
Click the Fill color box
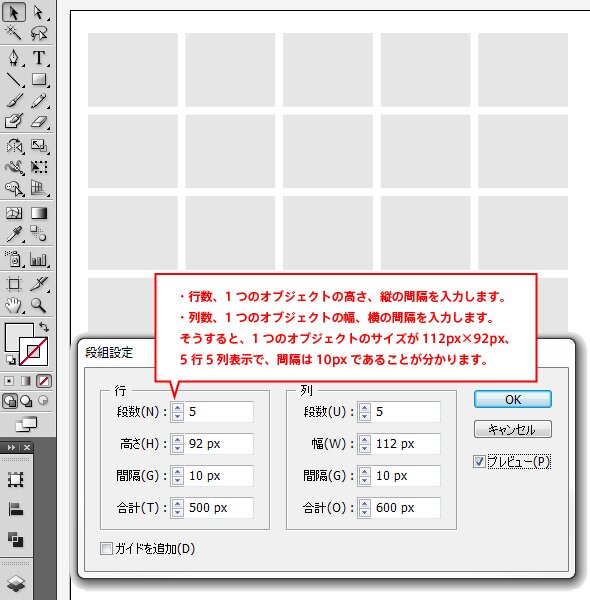click(x=13, y=333)
